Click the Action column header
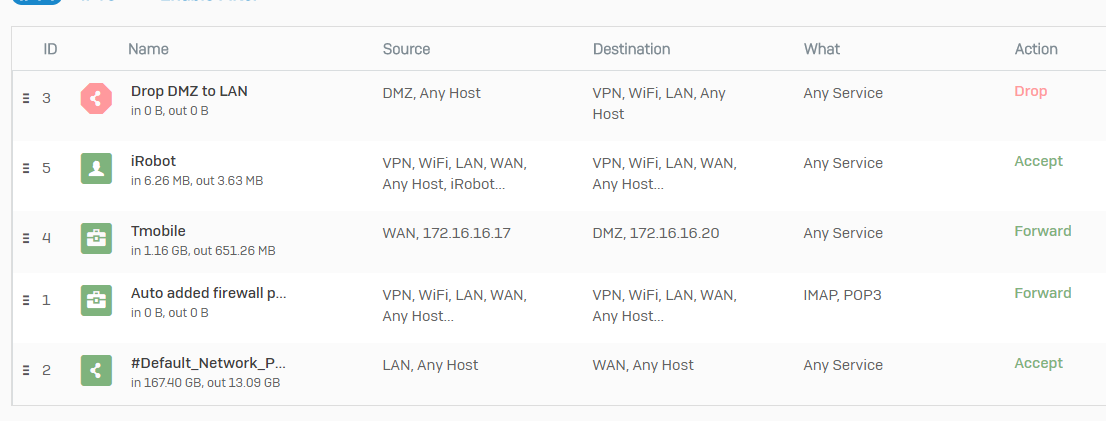The height and width of the screenshot is (421, 1106). [1036, 49]
